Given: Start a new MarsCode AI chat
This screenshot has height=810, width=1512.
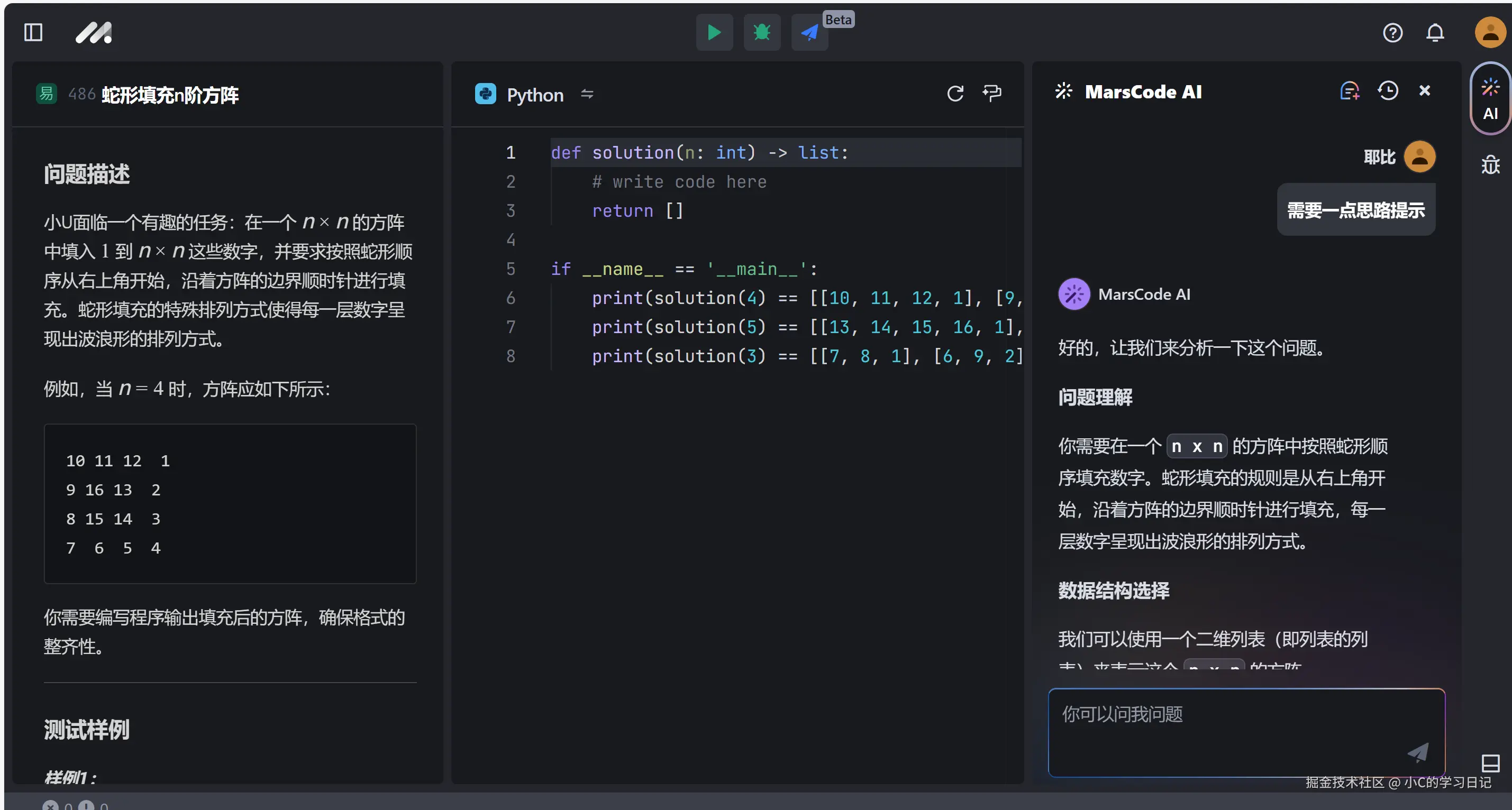Looking at the screenshot, I should click(x=1350, y=91).
